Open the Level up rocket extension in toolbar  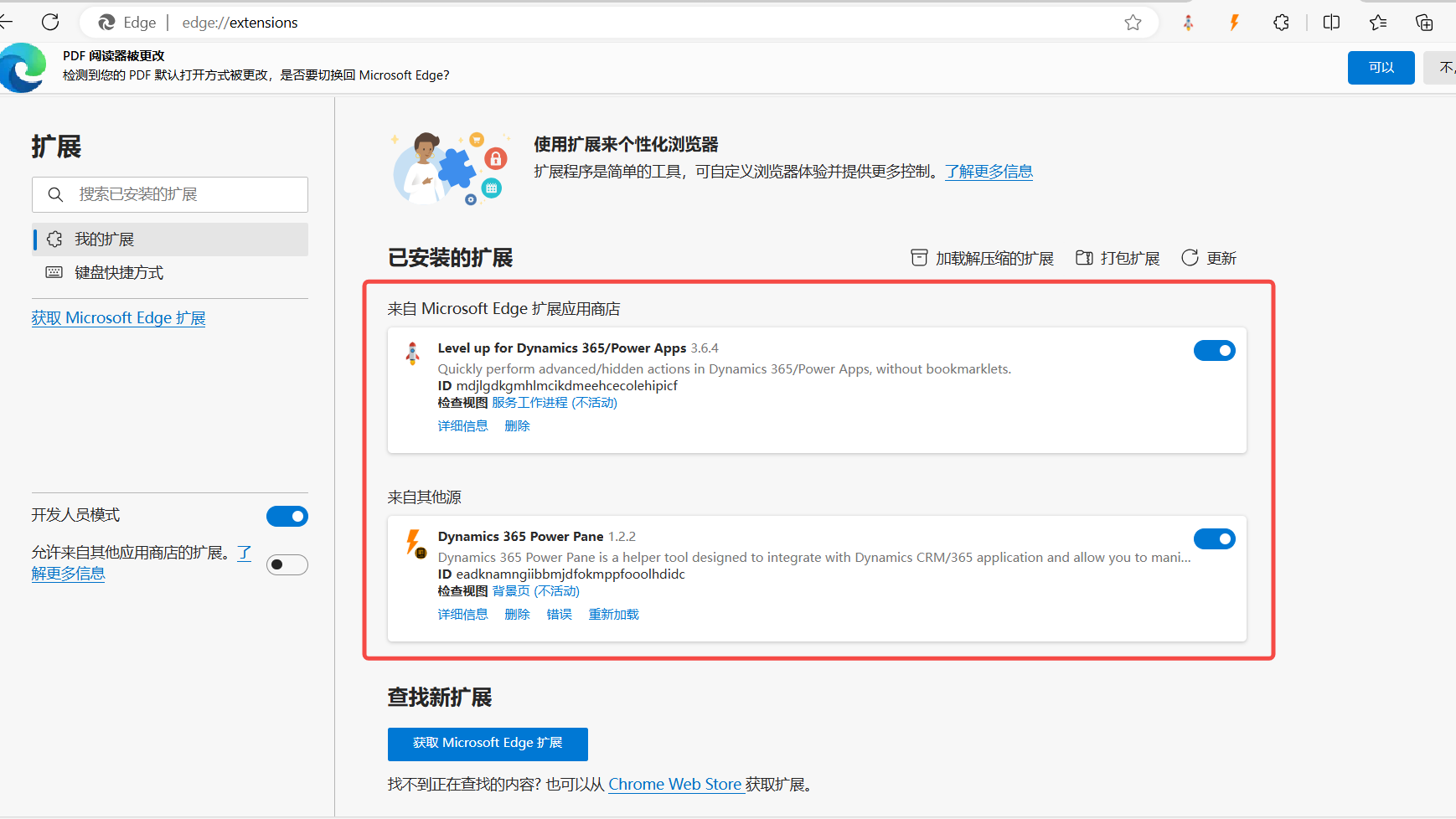(1188, 23)
